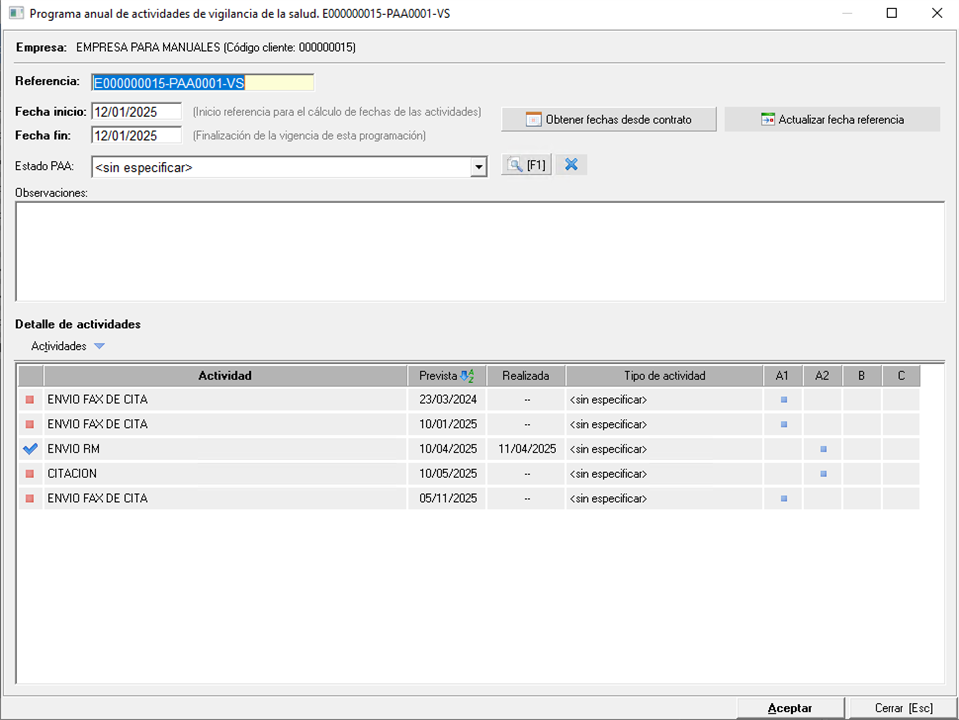
Task: Click the magnifier search [F1] button
Action: 526,165
